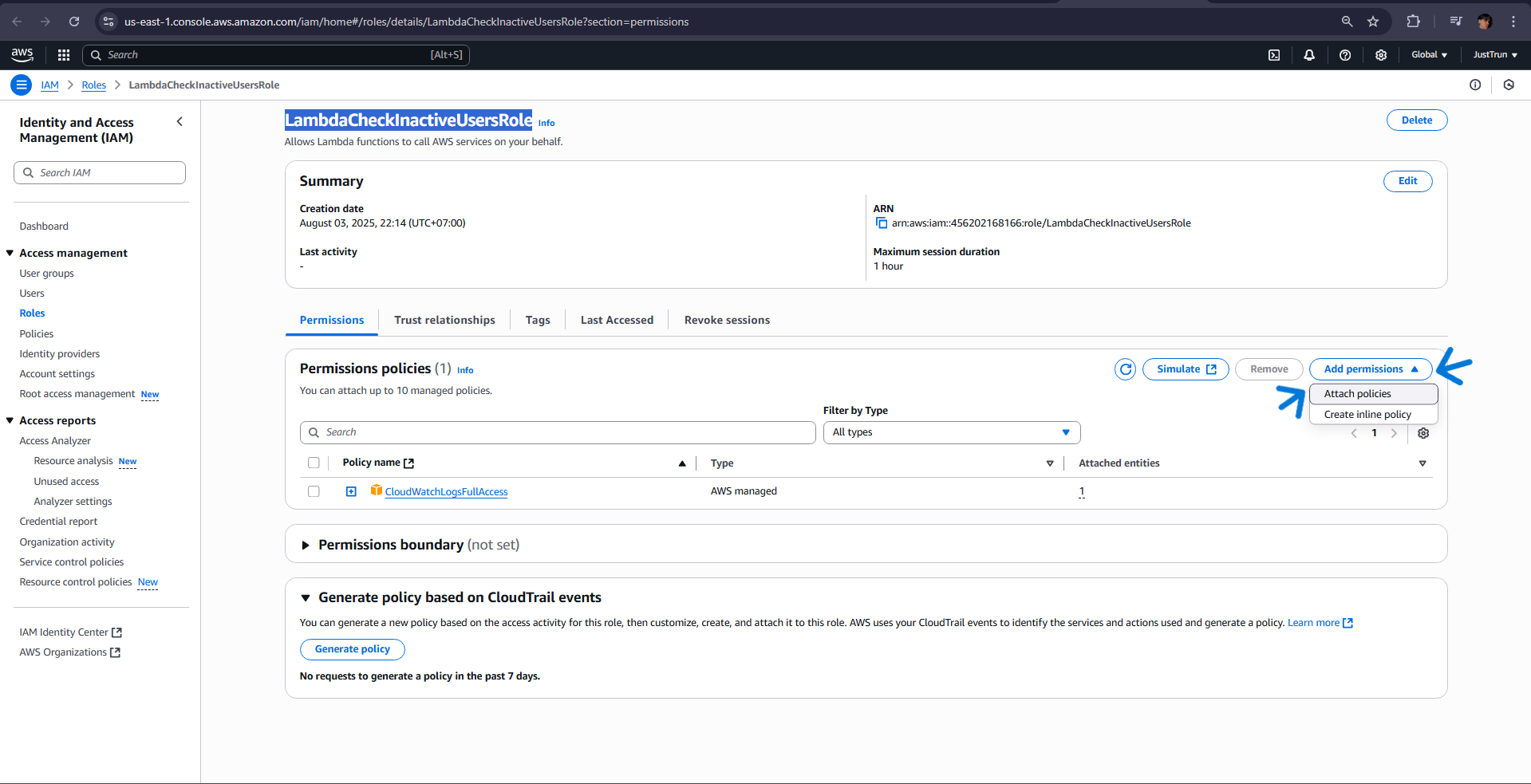Viewport: 1531px width, 784px height.
Task: Open the browser profile avatar
Action: click(1485, 22)
